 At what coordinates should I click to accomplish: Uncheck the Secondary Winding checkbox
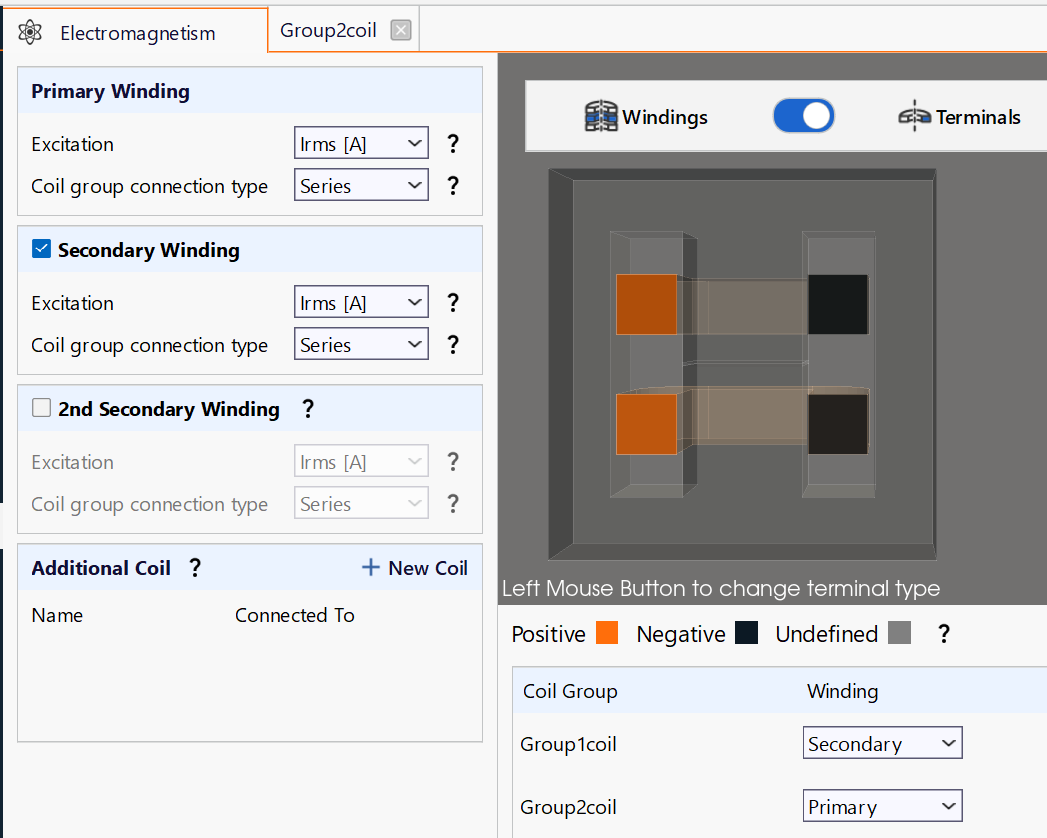click(41, 249)
